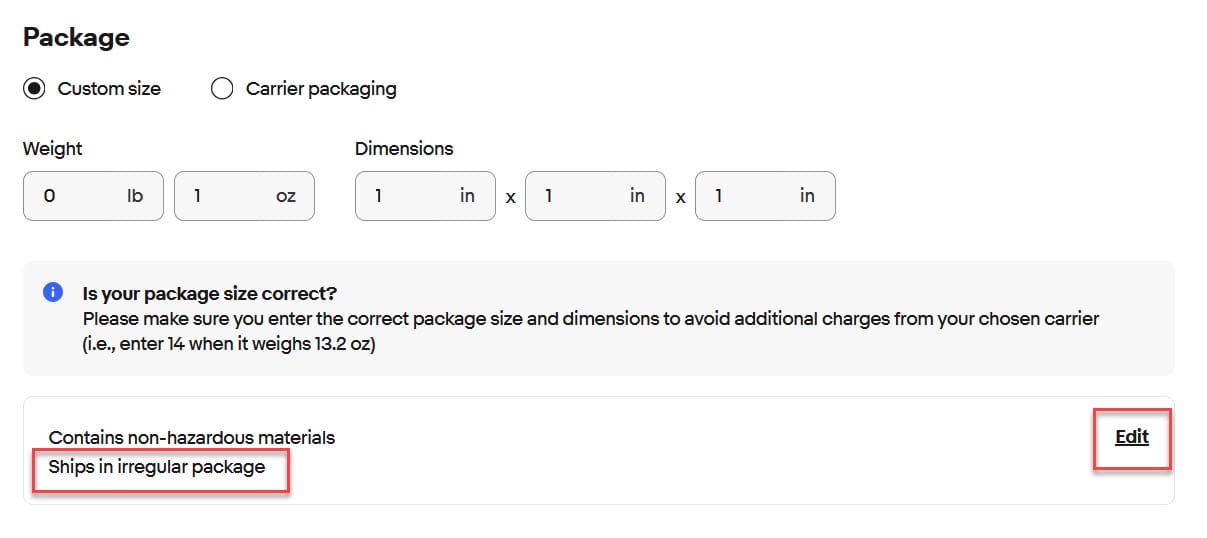Click the 'Custom size' label text

[109, 89]
